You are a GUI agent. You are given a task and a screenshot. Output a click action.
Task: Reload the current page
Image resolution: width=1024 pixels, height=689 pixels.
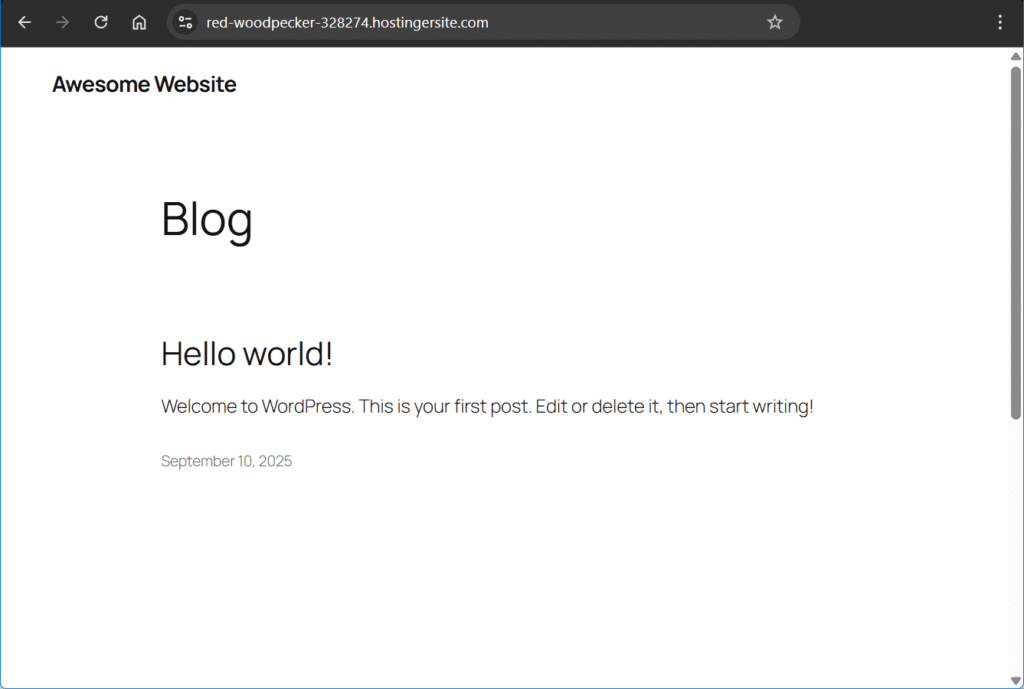[x=101, y=22]
